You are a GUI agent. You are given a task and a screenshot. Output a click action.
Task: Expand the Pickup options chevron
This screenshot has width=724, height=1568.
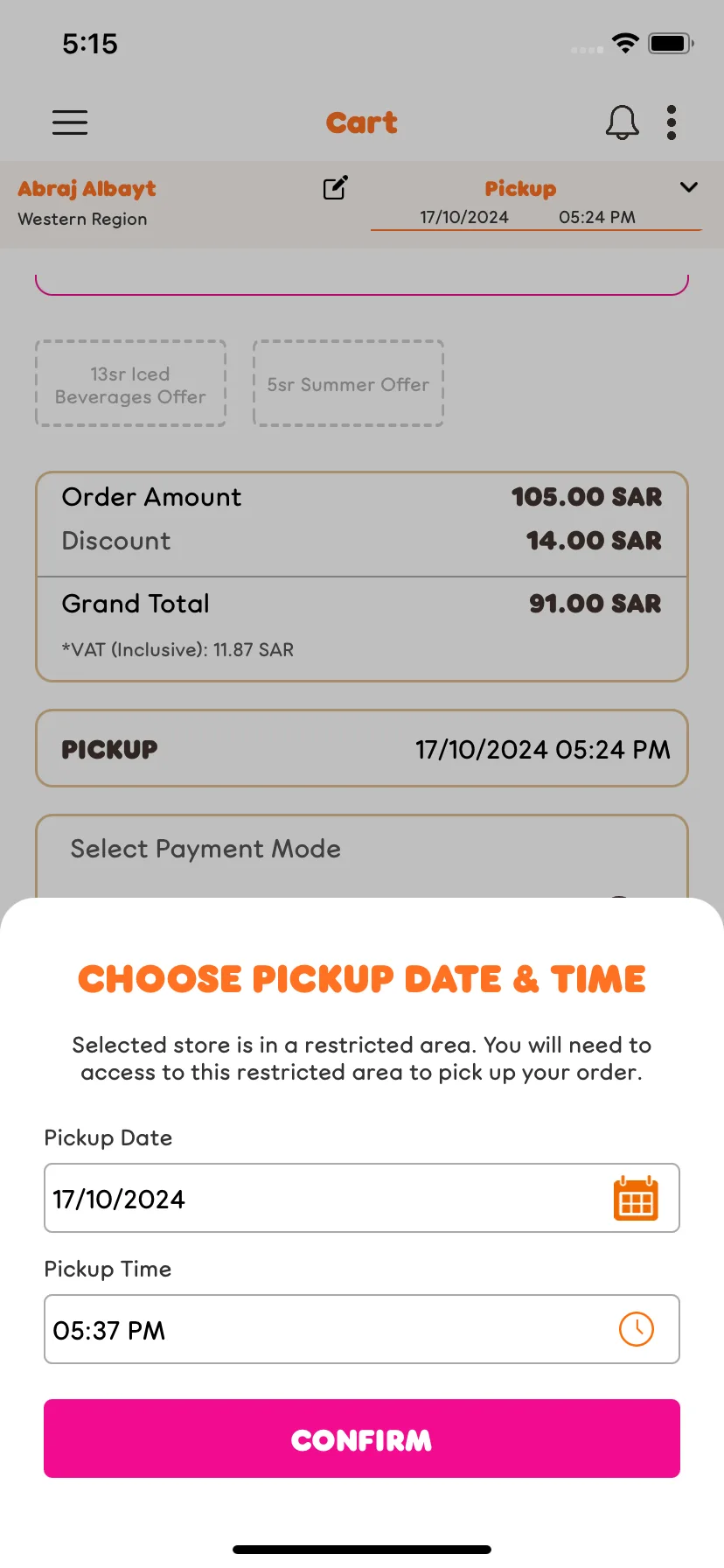click(x=689, y=187)
